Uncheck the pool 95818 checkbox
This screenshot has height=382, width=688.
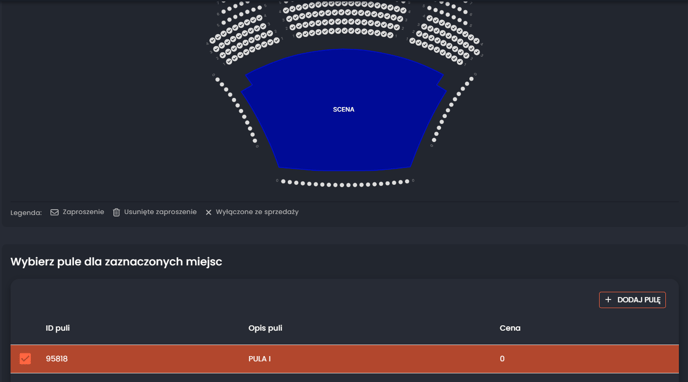click(x=25, y=359)
